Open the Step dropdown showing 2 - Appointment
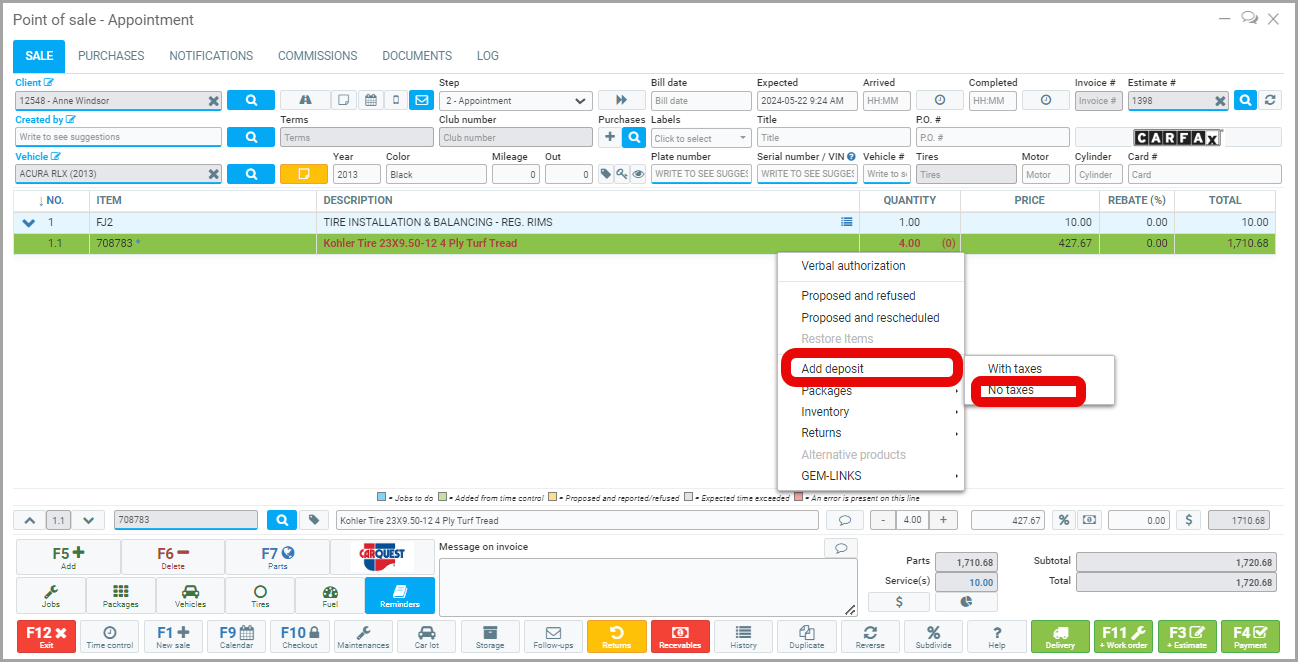The image size is (1298, 662). click(x=515, y=100)
